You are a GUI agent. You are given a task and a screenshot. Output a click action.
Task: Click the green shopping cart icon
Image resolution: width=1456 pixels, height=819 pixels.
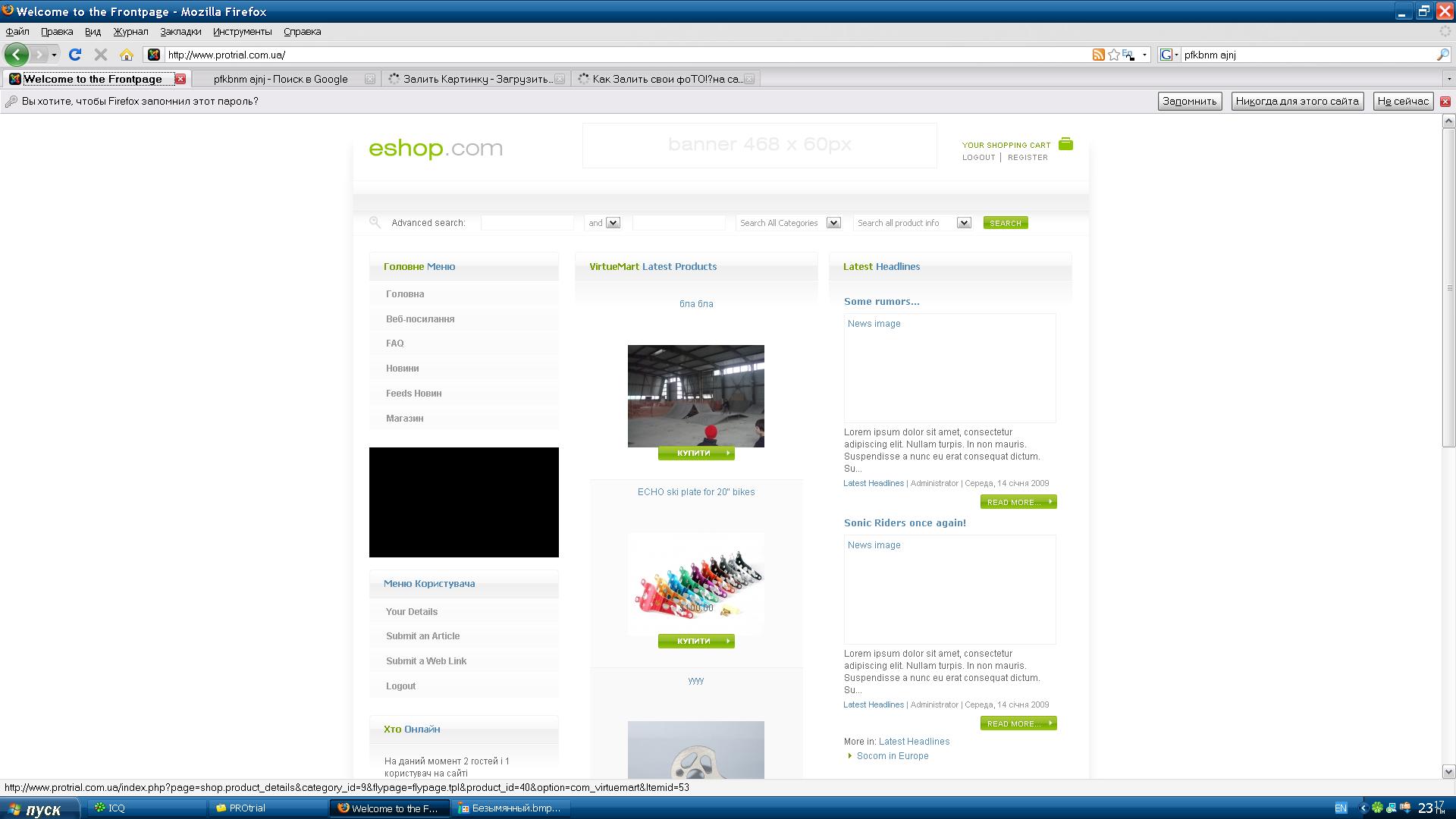click(x=1065, y=144)
